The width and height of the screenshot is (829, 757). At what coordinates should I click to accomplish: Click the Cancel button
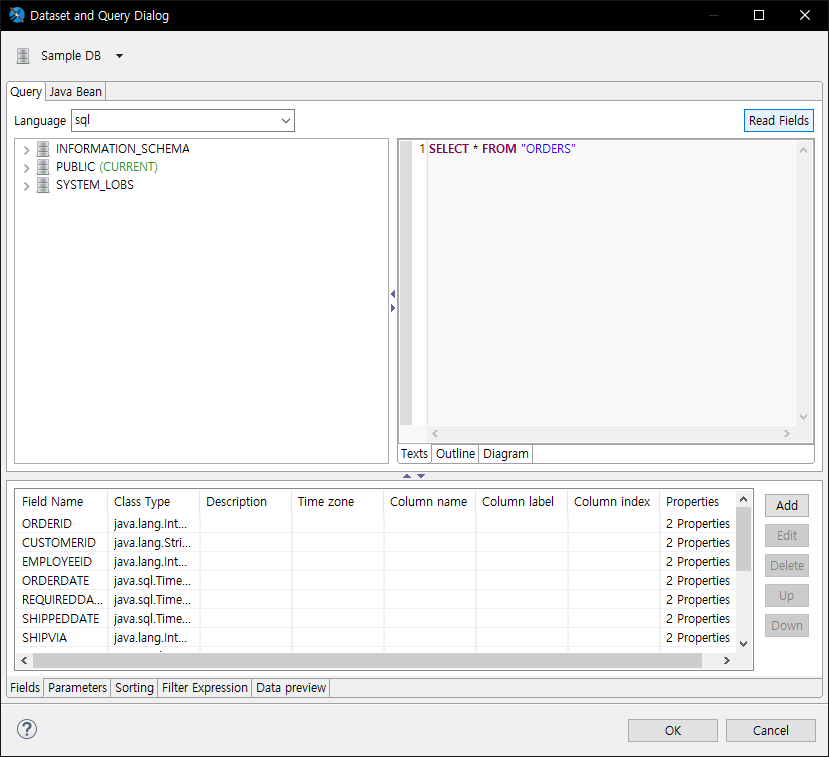(x=770, y=731)
